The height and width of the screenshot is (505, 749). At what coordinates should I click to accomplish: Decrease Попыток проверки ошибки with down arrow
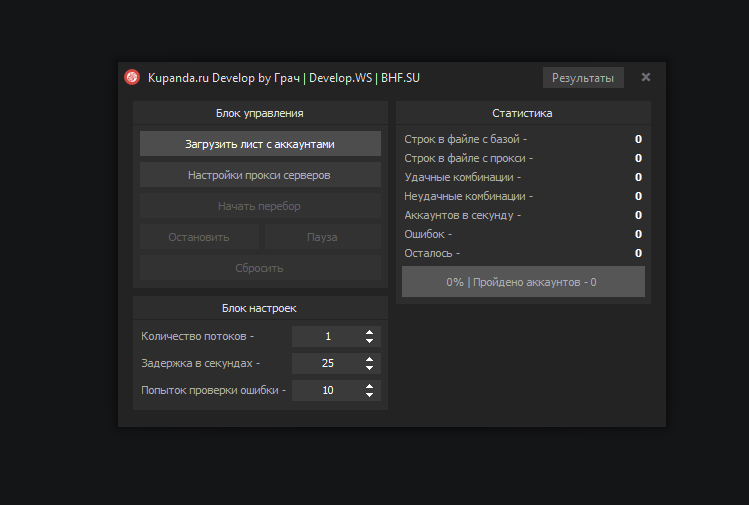click(x=369, y=395)
